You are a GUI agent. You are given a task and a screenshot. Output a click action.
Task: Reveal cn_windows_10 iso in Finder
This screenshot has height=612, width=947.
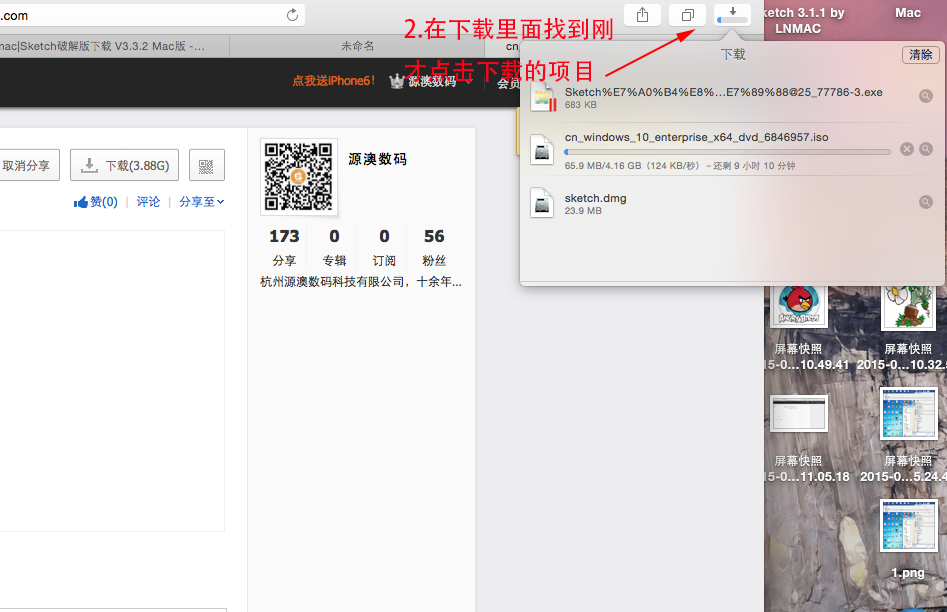click(925, 149)
